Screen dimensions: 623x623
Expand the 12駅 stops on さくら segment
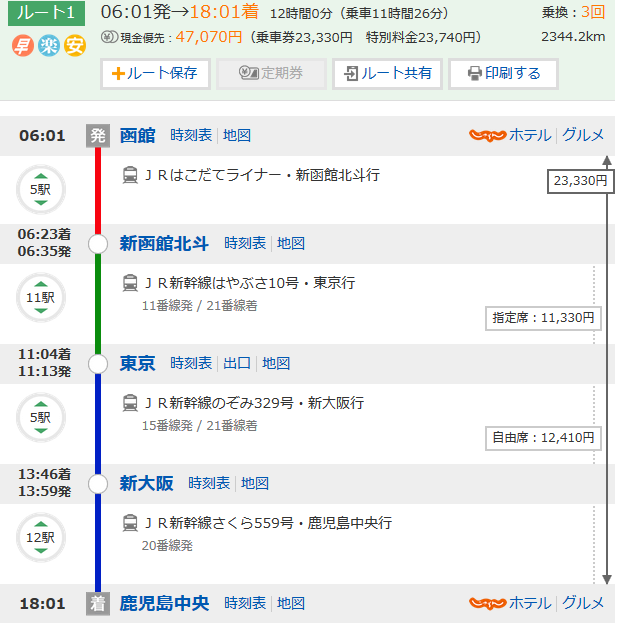coord(40,536)
